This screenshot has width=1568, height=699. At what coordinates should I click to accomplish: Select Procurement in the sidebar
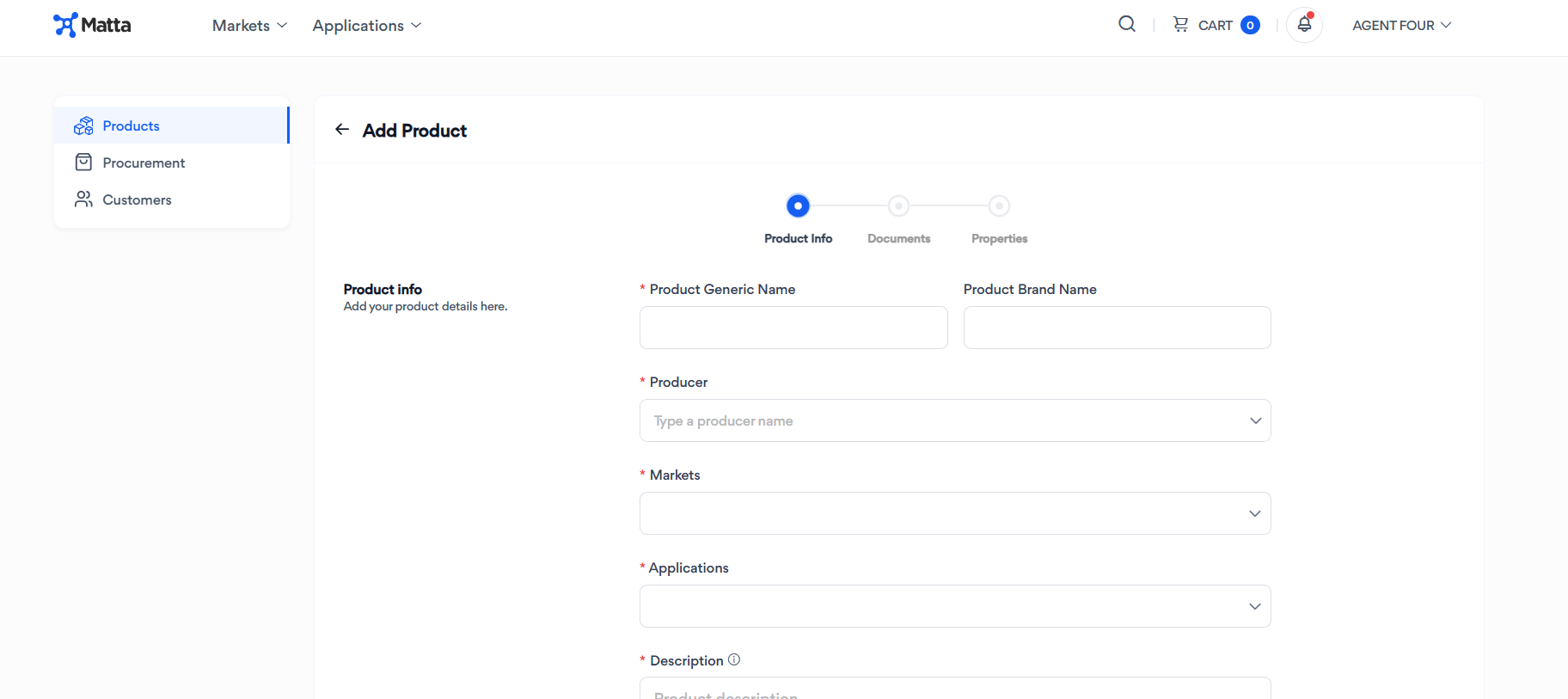pos(172,162)
